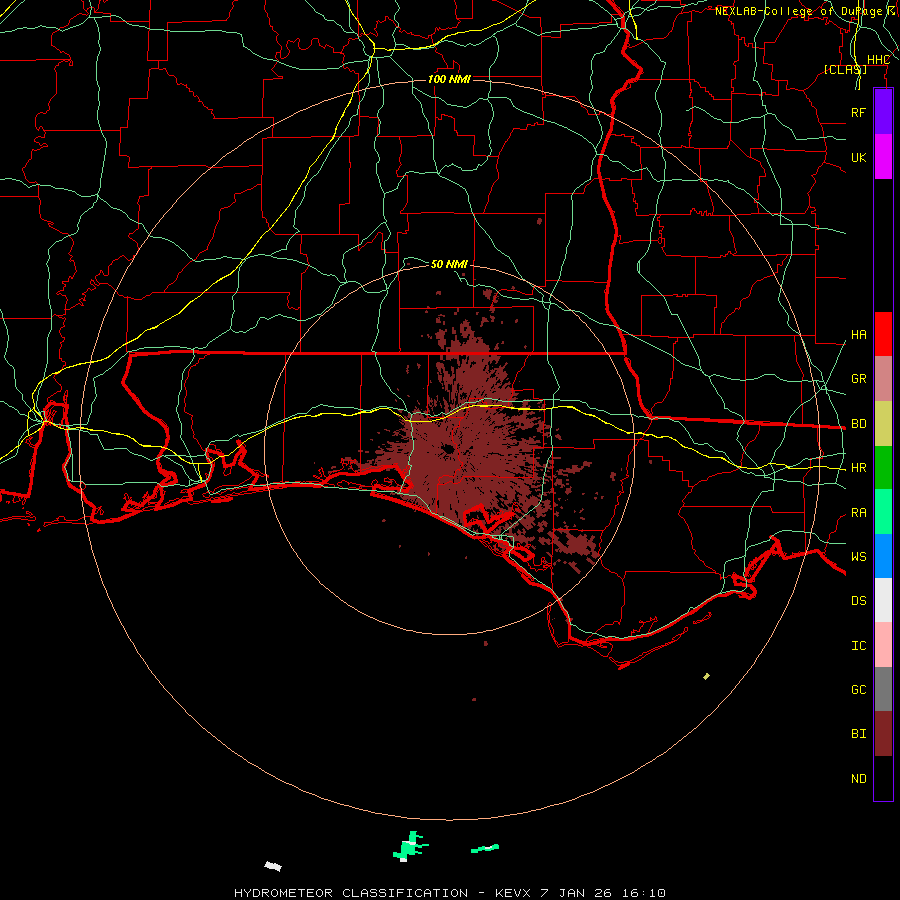Click the large green rain echo offshore

(410, 846)
